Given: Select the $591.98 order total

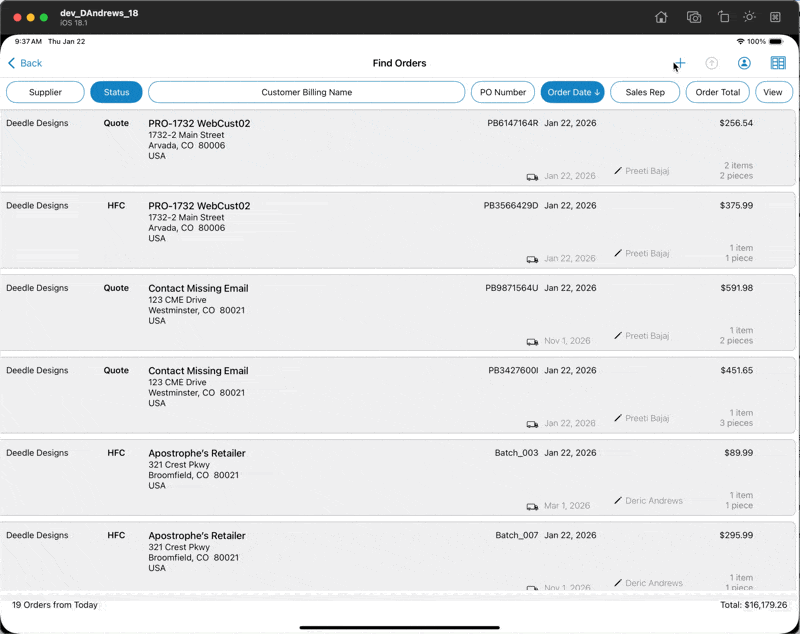Looking at the screenshot, I should (736, 288).
